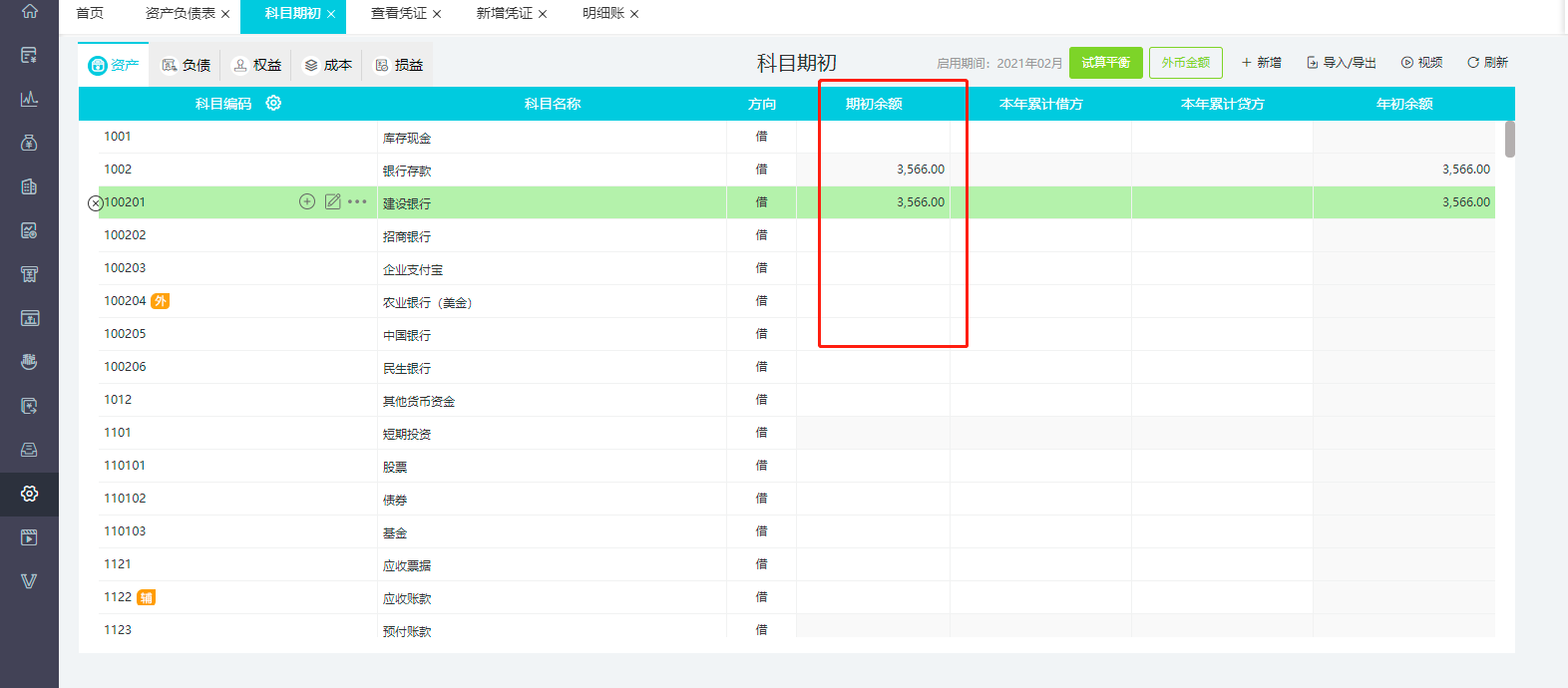Viewport: 1568px width, 688px height.
Task: Click the 本年累计借方 column header
Action: pyautogui.click(x=1041, y=104)
